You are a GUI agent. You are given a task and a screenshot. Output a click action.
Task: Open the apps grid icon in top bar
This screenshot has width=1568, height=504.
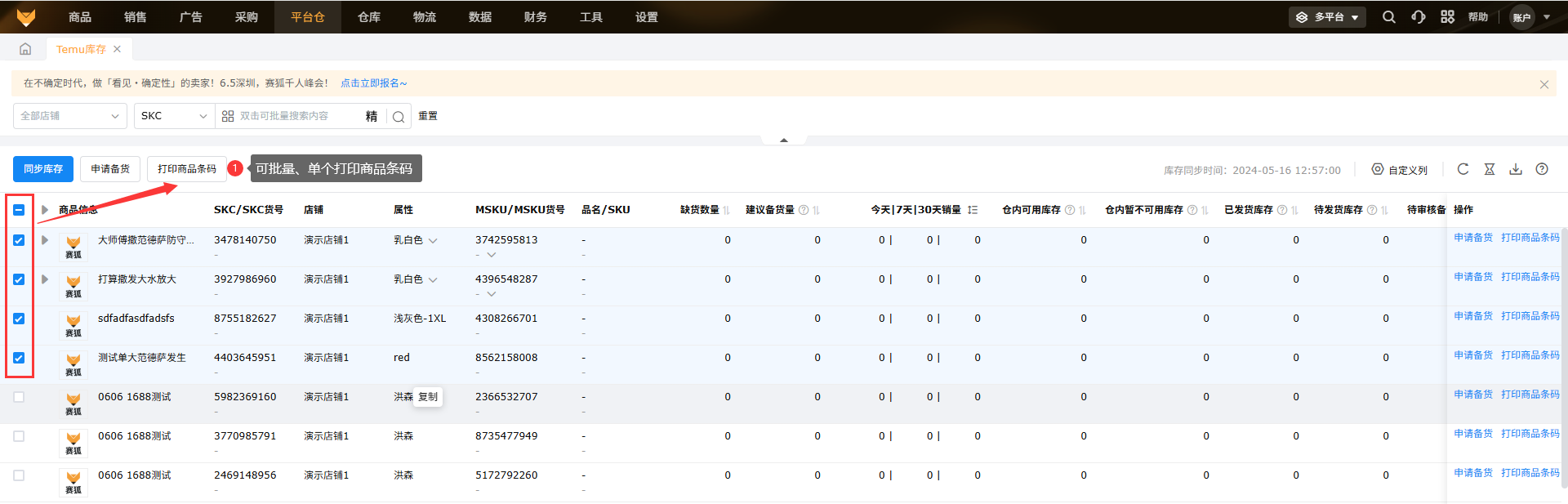1447,17
